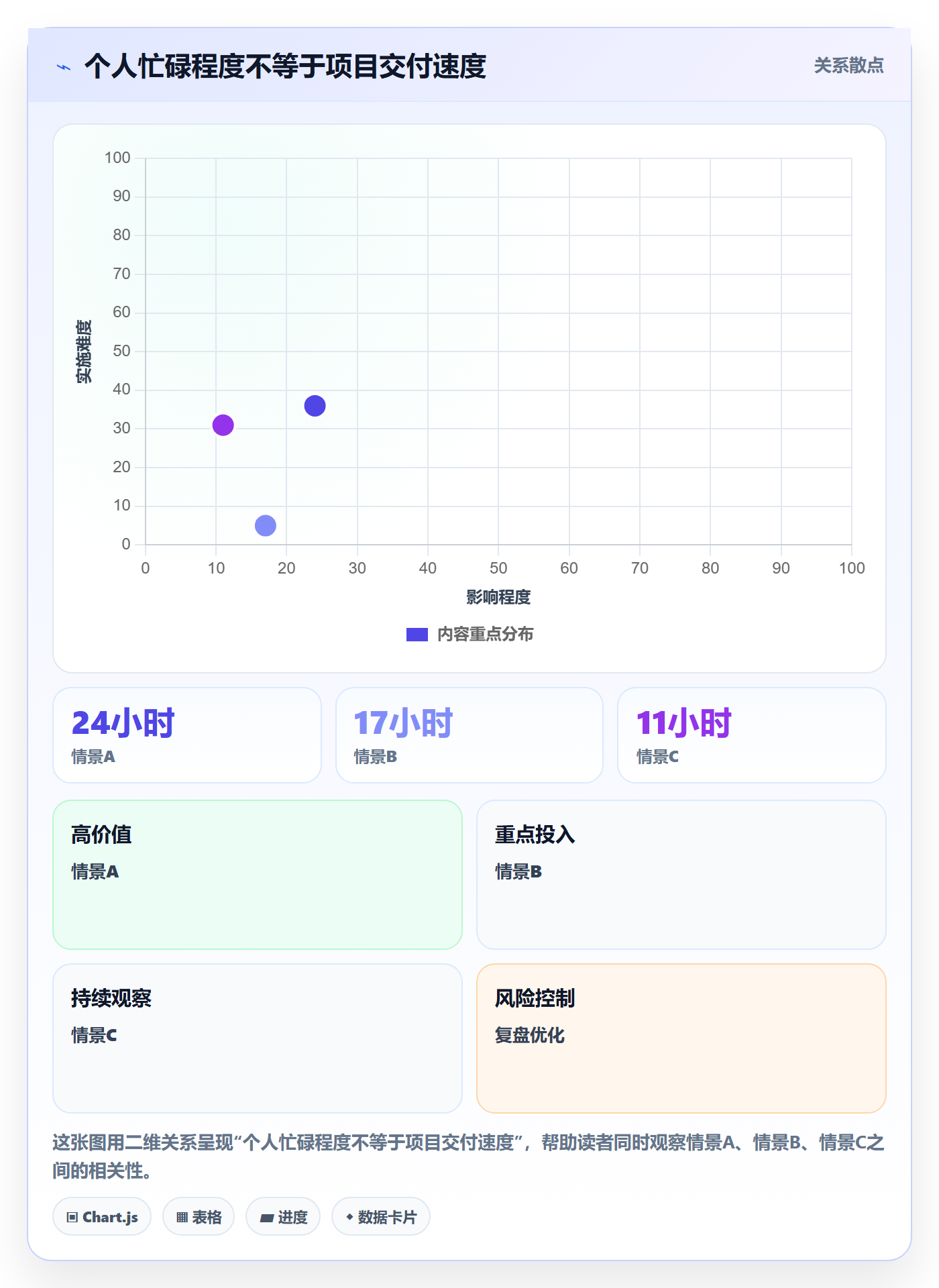Click the description paragraph starting 这张图用二维关系
Image resolution: width=939 pixels, height=1288 pixels.
pyautogui.click(x=469, y=1157)
